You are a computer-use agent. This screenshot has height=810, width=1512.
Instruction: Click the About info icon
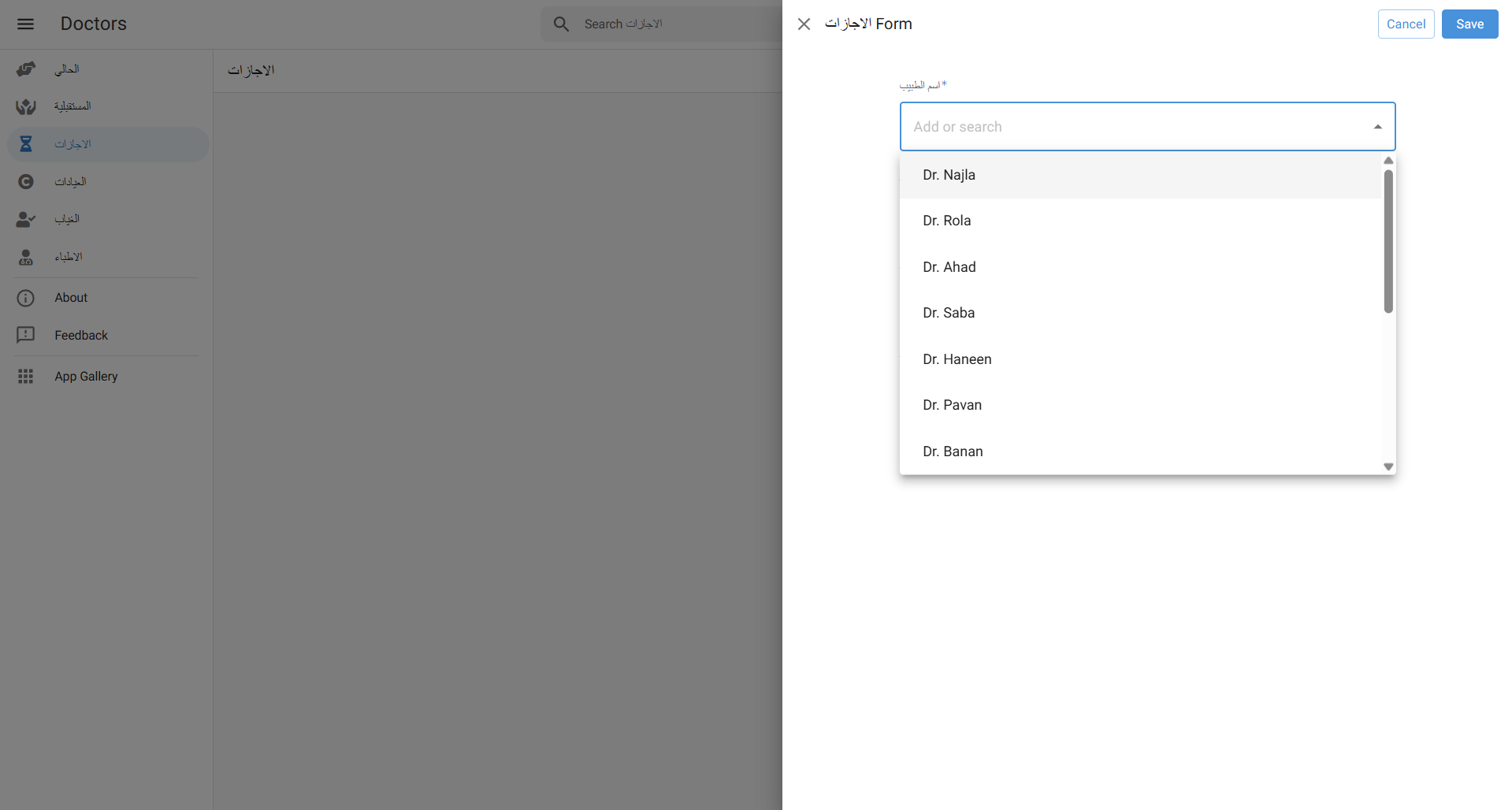coord(26,298)
